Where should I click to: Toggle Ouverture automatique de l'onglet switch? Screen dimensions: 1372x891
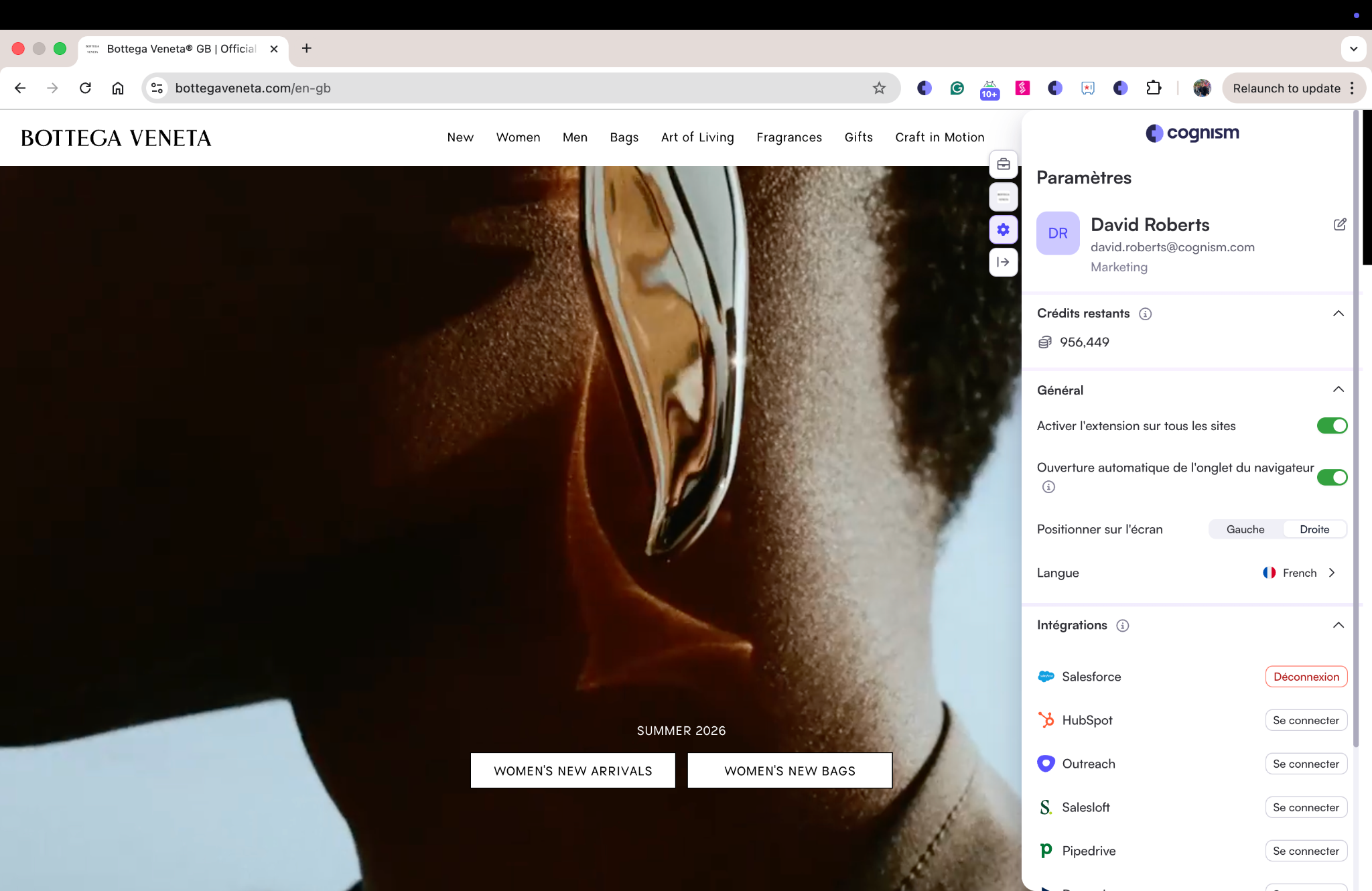pyautogui.click(x=1332, y=477)
